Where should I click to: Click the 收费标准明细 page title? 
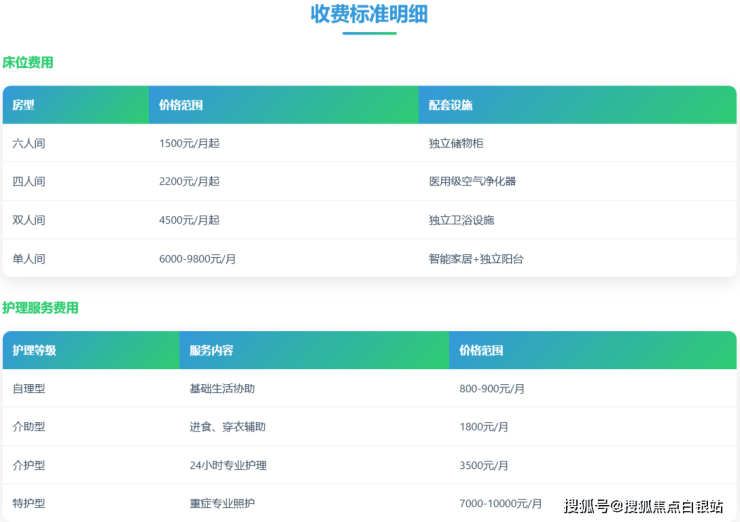point(369,14)
